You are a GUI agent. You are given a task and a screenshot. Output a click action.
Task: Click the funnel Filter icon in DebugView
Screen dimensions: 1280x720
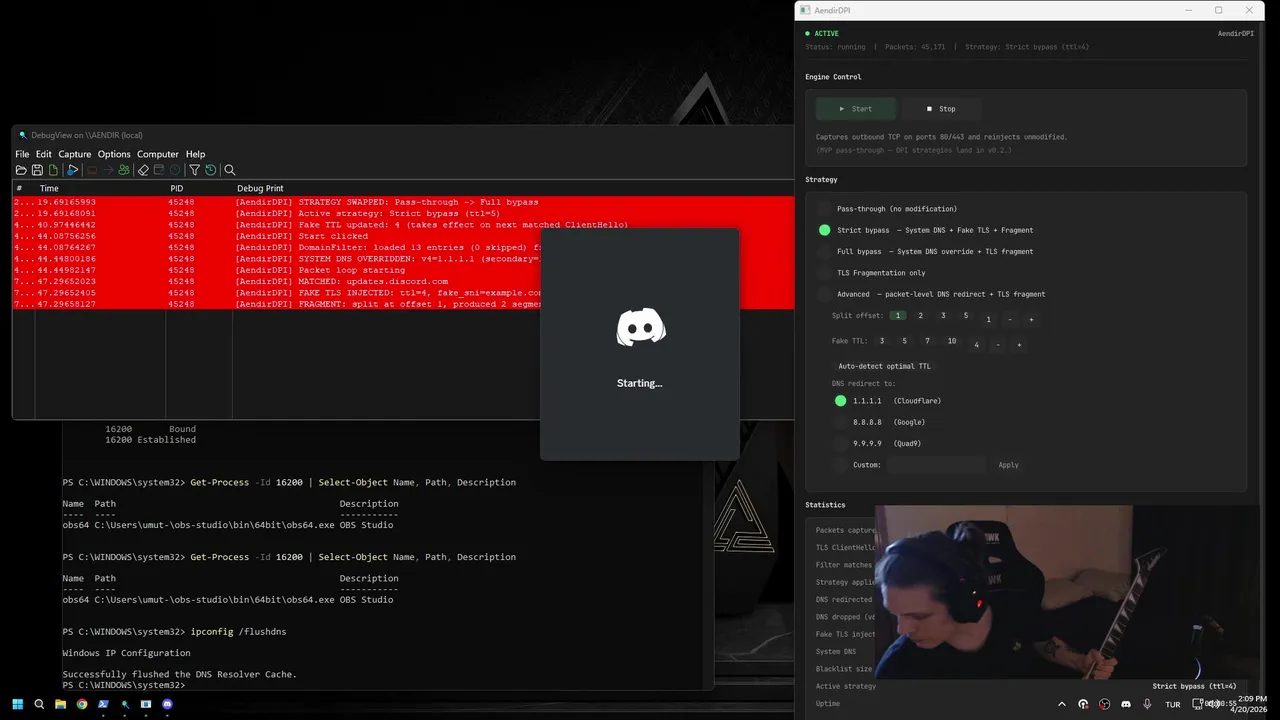pyautogui.click(x=195, y=170)
